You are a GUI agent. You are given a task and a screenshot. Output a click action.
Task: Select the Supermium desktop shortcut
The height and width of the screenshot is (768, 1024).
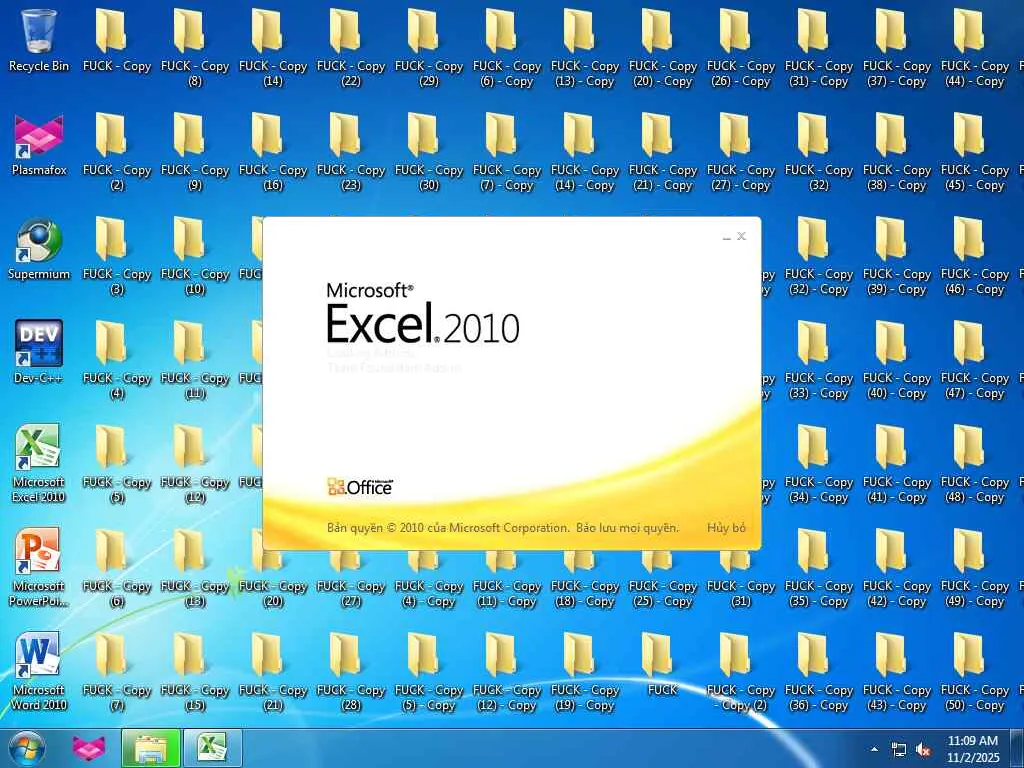39,249
